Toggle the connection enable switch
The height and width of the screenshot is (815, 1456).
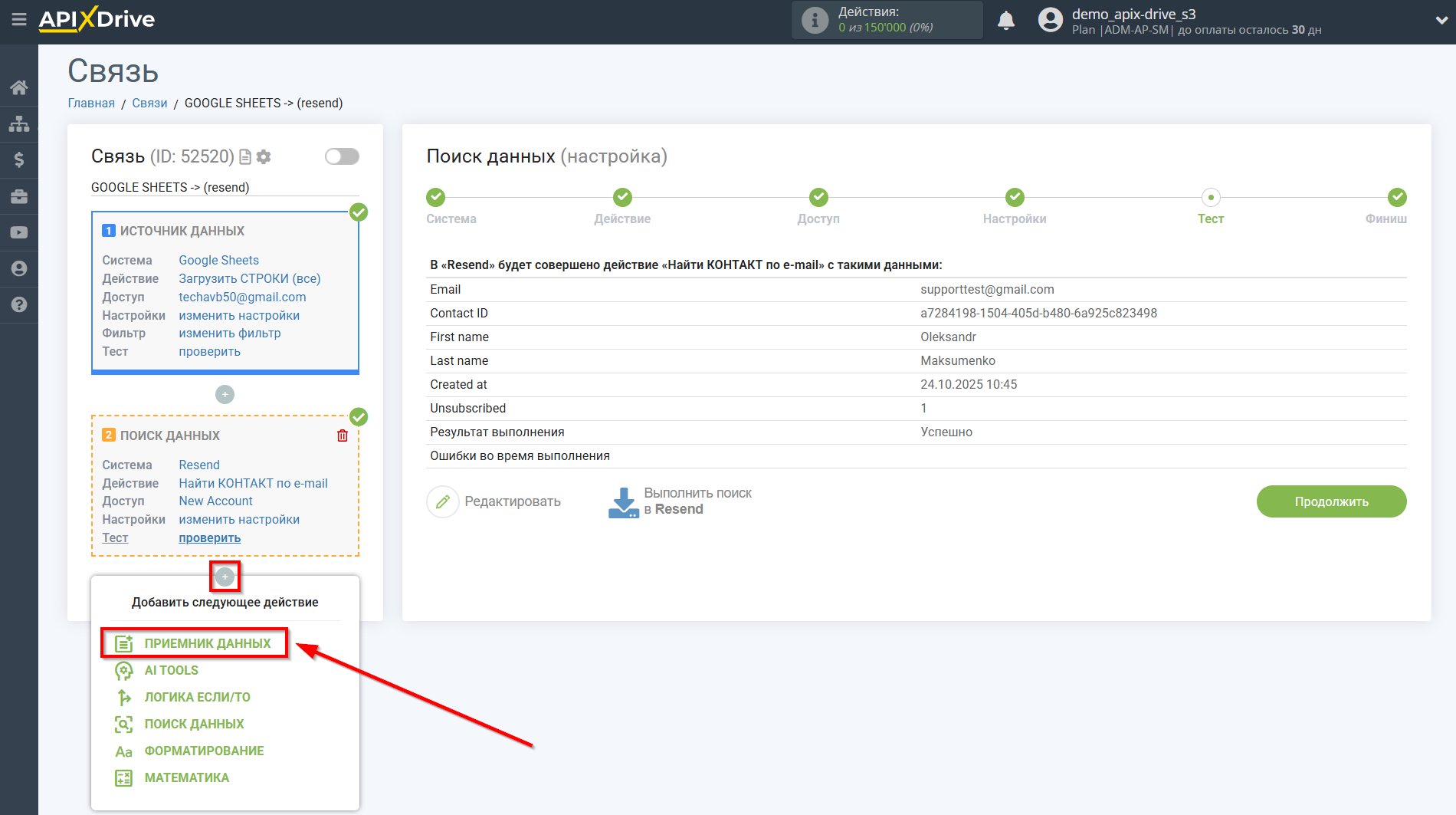point(342,156)
